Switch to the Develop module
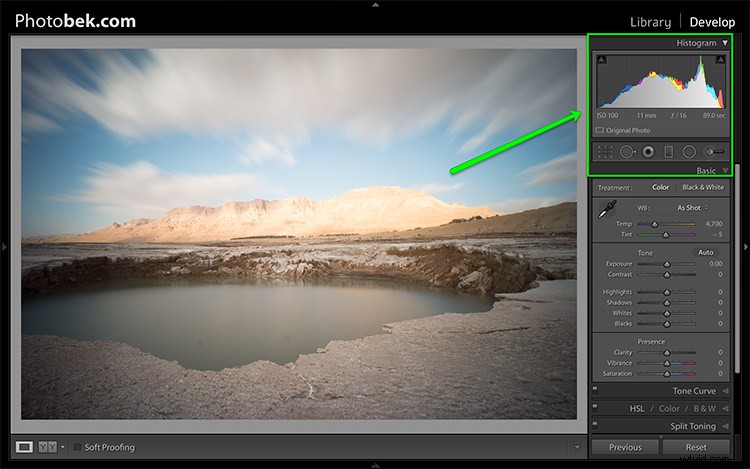750x469 pixels. [x=712, y=22]
